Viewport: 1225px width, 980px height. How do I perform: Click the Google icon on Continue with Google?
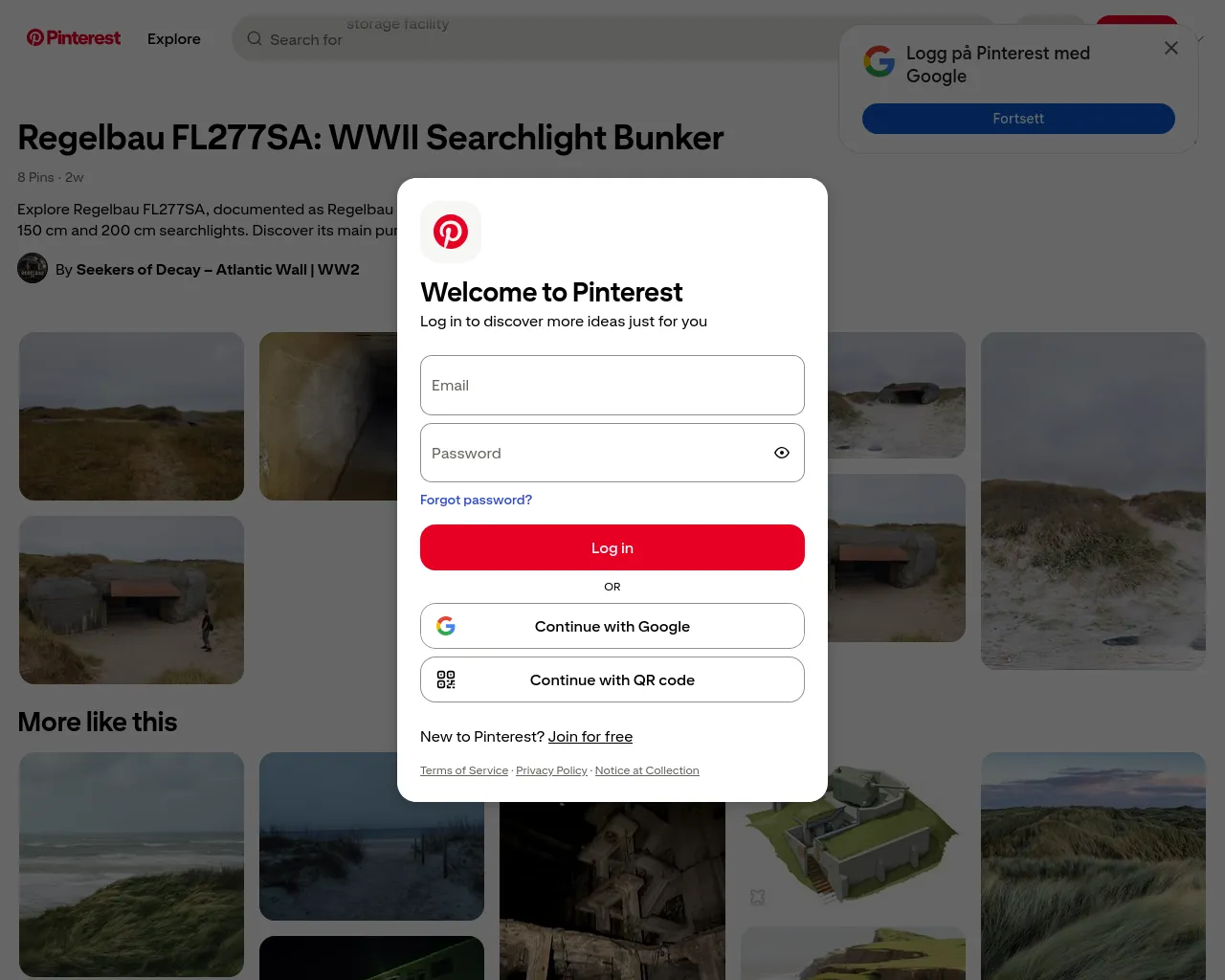click(446, 626)
